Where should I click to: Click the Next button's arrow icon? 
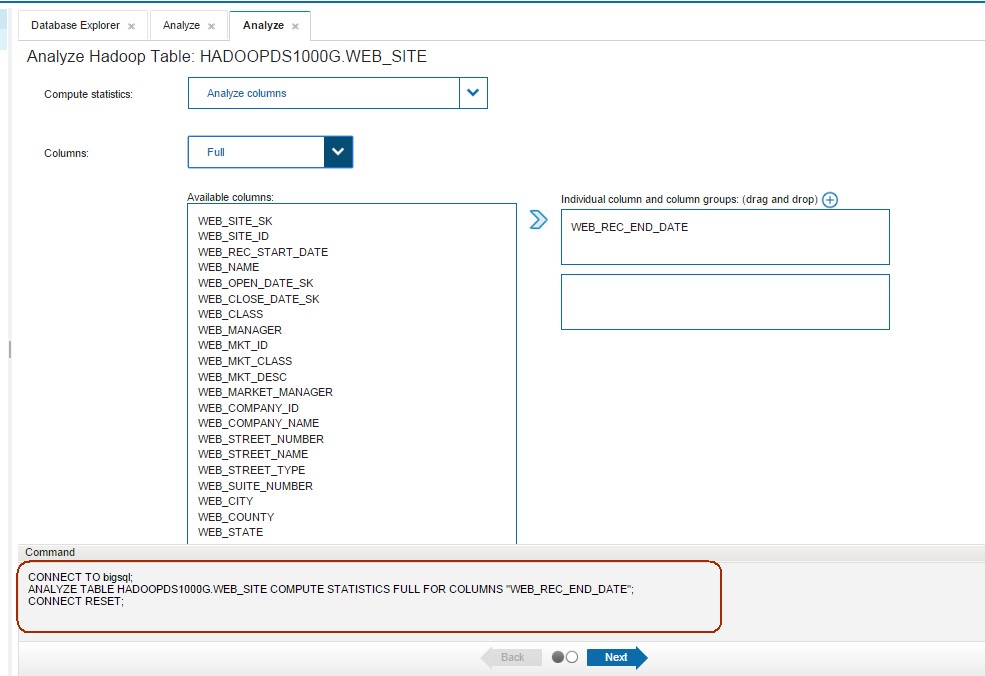[643, 657]
